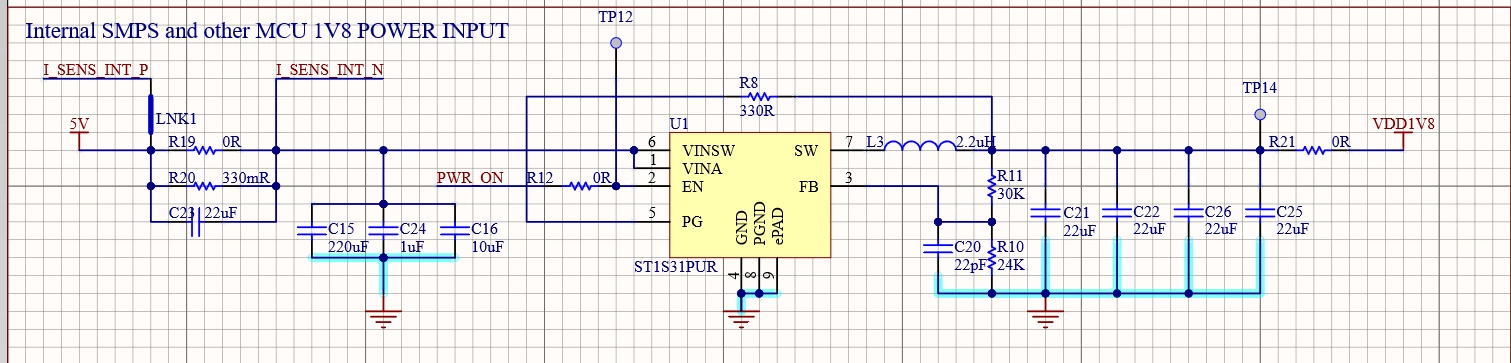The height and width of the screenshot is (363, 1511).
Task: Click the VINSW pin label
Action: pos(709,150)
